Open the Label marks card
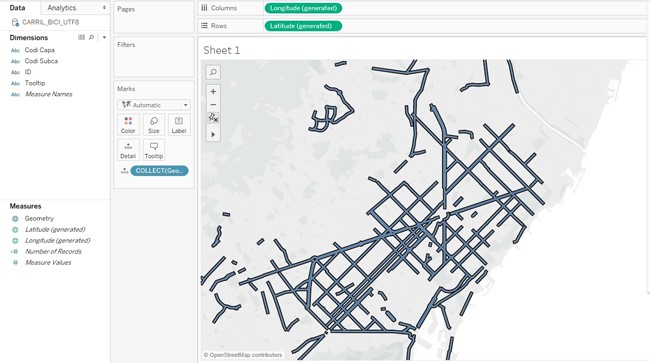The height and width of the screenshot is (363, 650). point(179,124)
